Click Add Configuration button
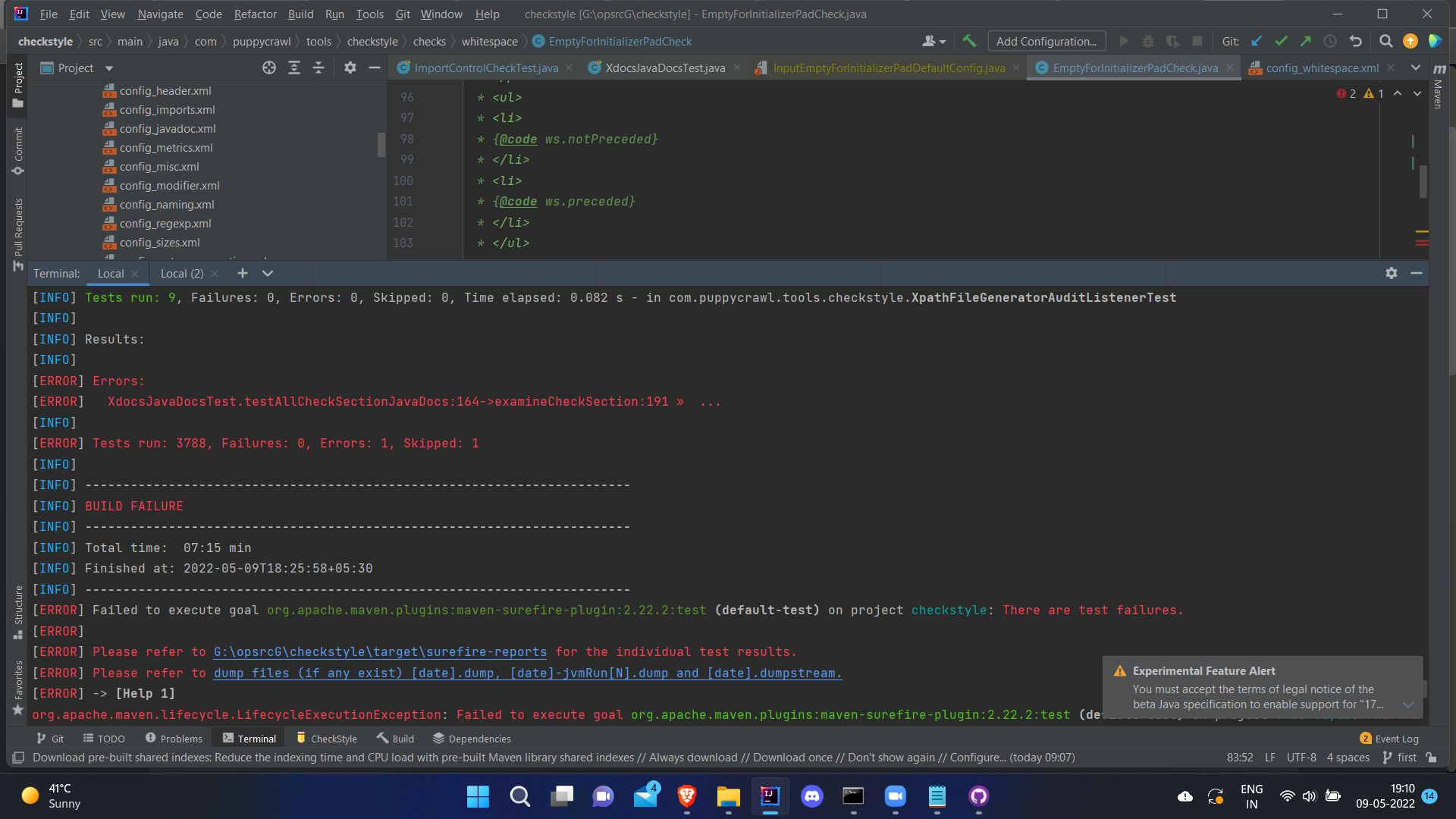1456x819 pixels. (1046, 41)
